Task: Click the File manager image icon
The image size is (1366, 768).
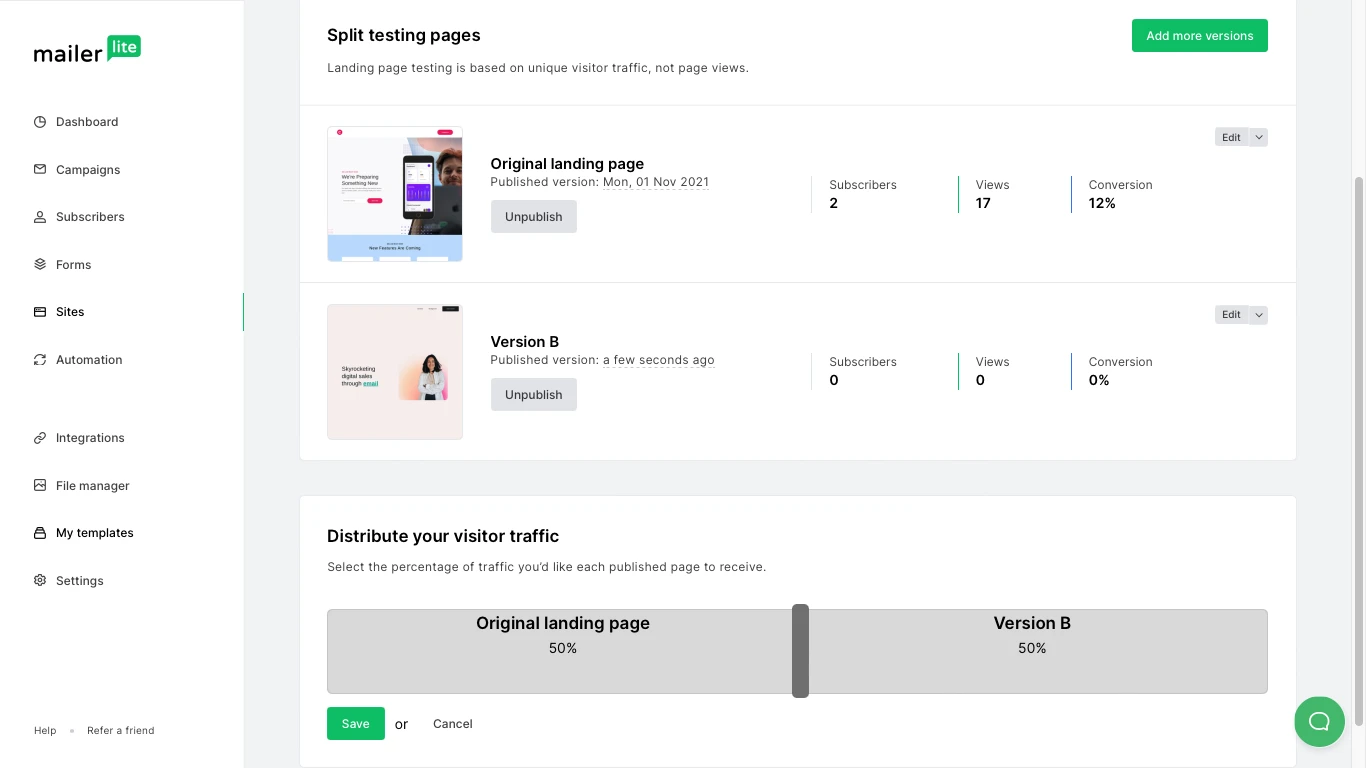Action: (x=40, y=486)
